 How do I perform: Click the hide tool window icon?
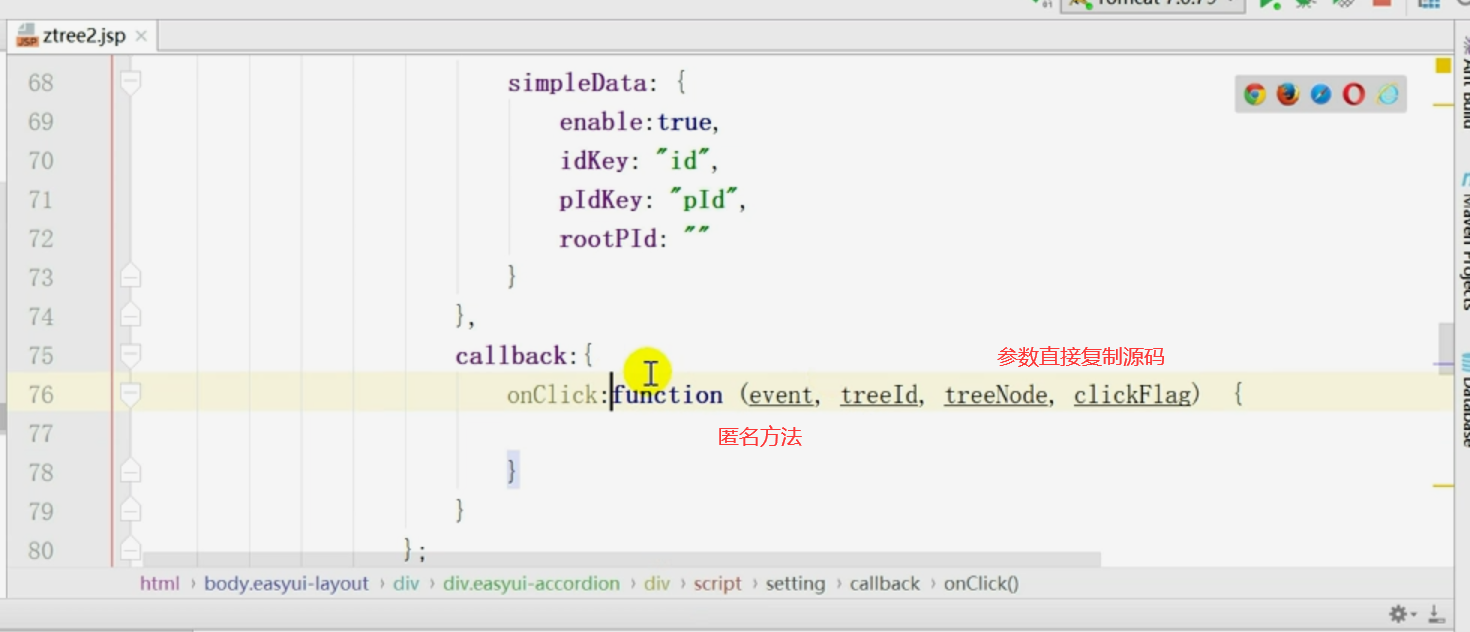[x=1435, y=613]
